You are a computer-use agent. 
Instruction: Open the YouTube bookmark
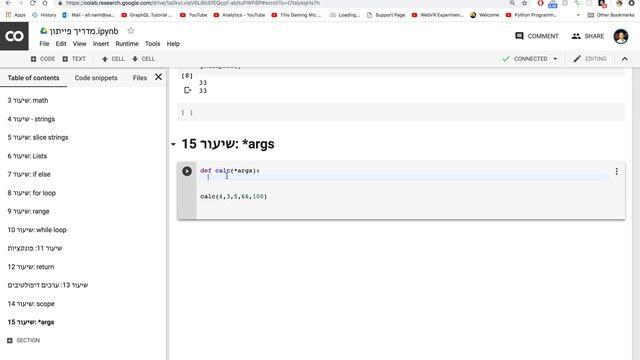pyautogui.click(x=193, y=15)
